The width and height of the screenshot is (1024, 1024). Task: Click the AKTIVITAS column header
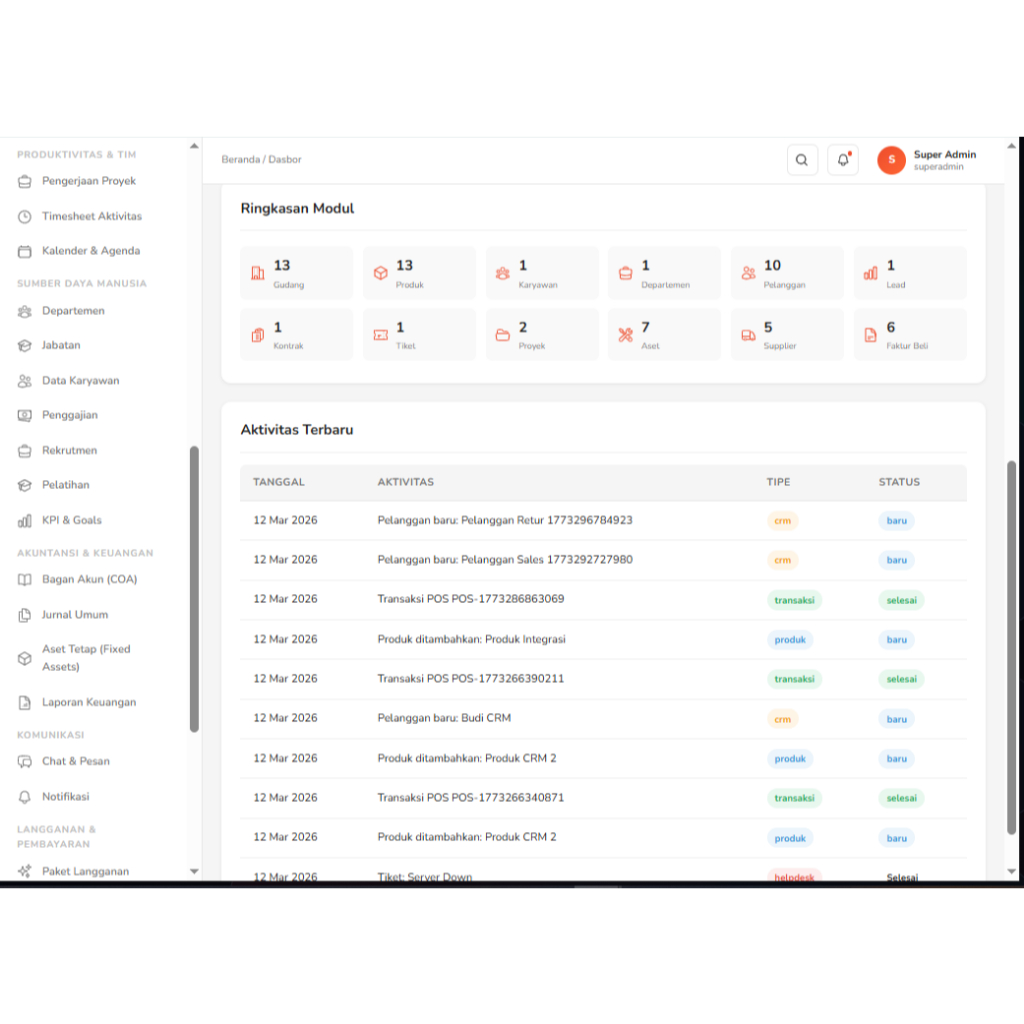click(406, 482)
